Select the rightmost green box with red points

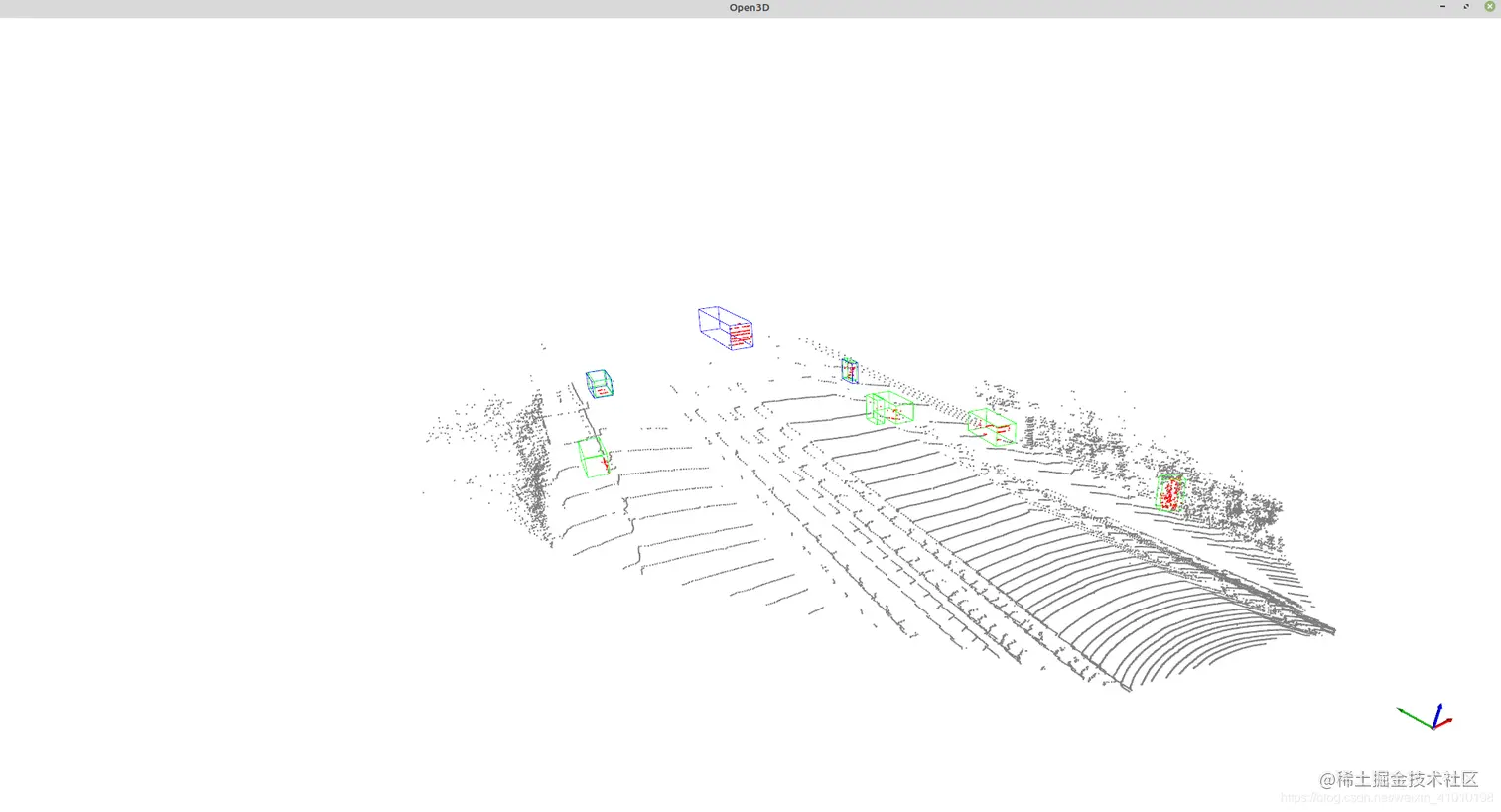click(1171, 492)
